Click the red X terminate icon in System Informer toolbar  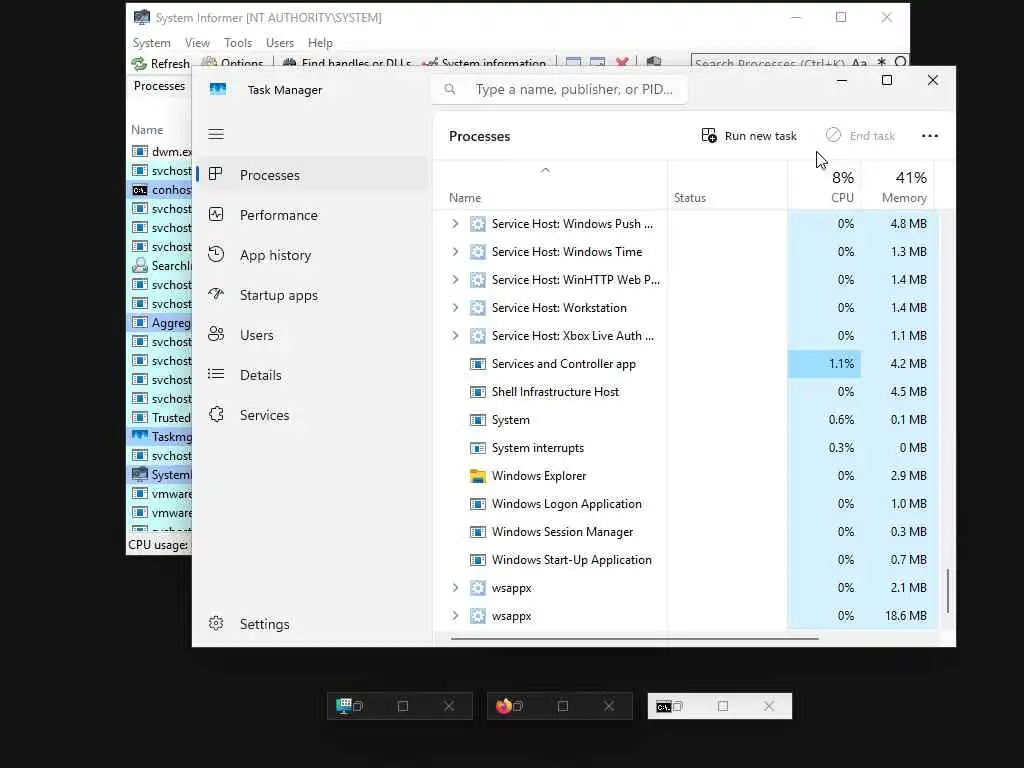pyautogui.click(x=622, y=62)
